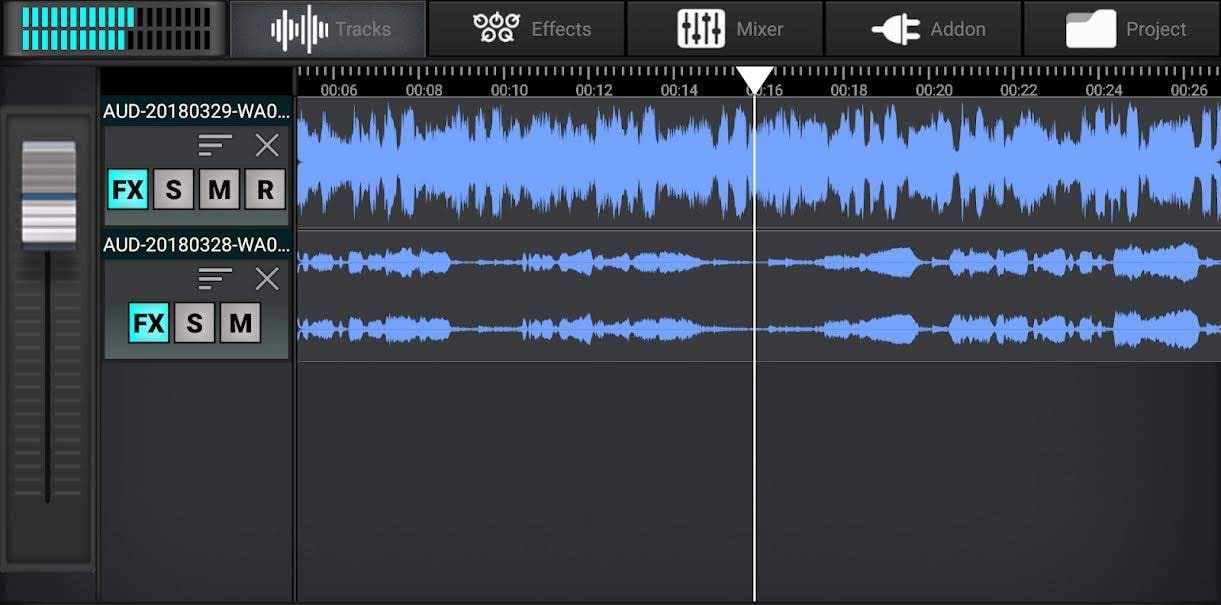Open track options menu for AUD-20180329
Viewport: 1221px width, 605px height.
[x=215, y=145]
